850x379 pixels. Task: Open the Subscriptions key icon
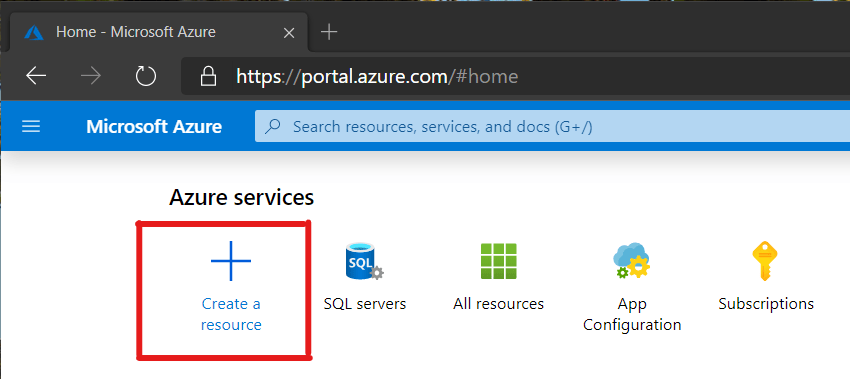[x=765, y=261]
